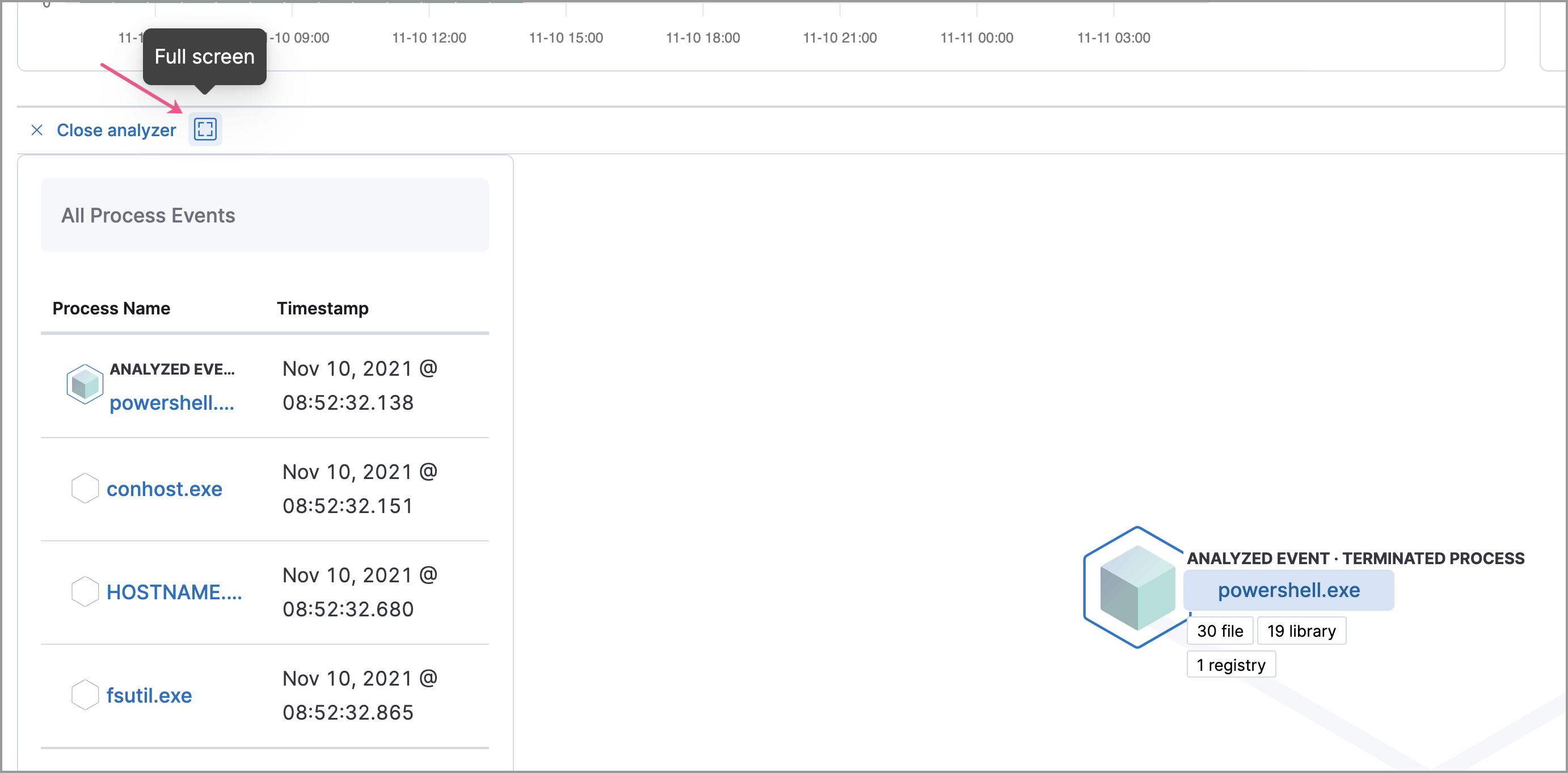Select the fsutil.exe process link
1568x773 pixels.
click(149, 695)
